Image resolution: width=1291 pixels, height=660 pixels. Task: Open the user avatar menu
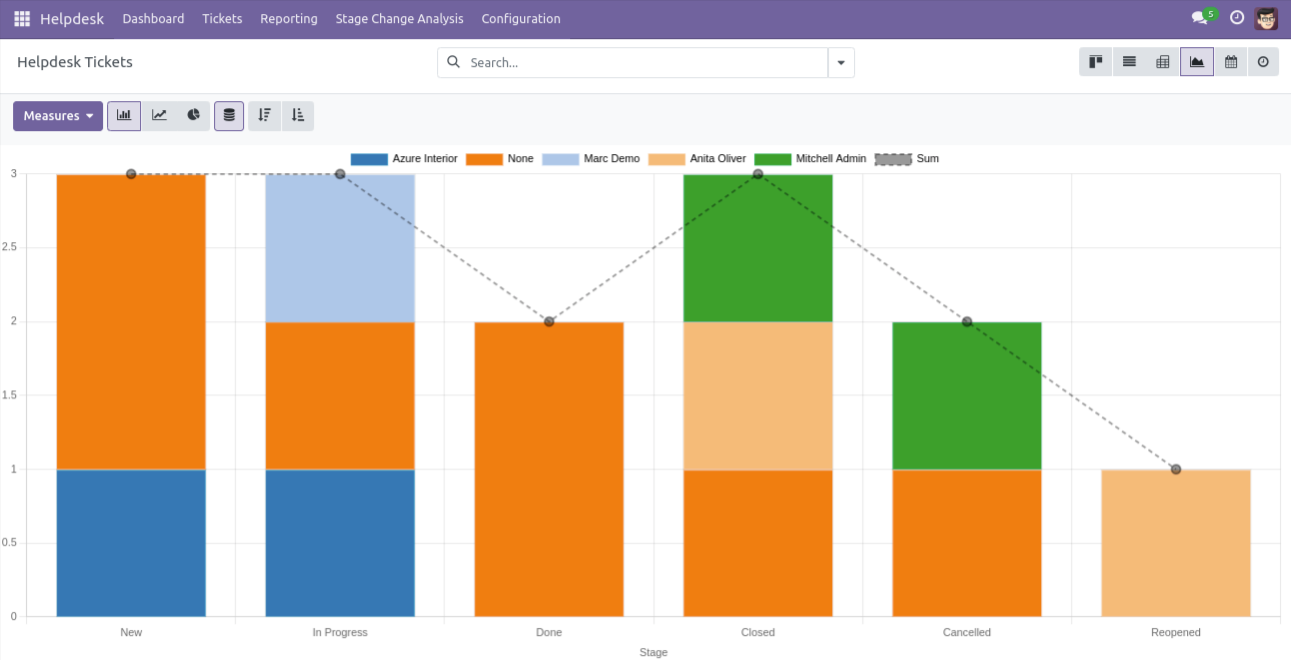pos(1267,19)
